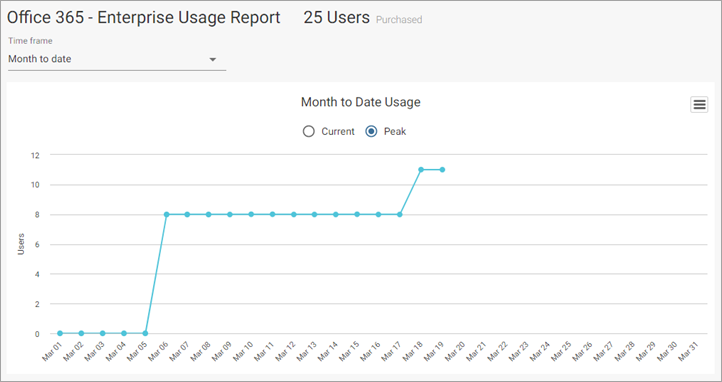Click the Mar 18 data point
Viewport: 722px width, 382px height.
pos(421,170)
